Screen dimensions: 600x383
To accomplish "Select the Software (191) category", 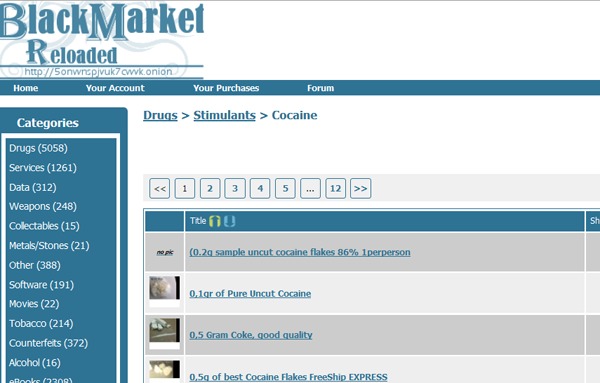I will 42,285.
